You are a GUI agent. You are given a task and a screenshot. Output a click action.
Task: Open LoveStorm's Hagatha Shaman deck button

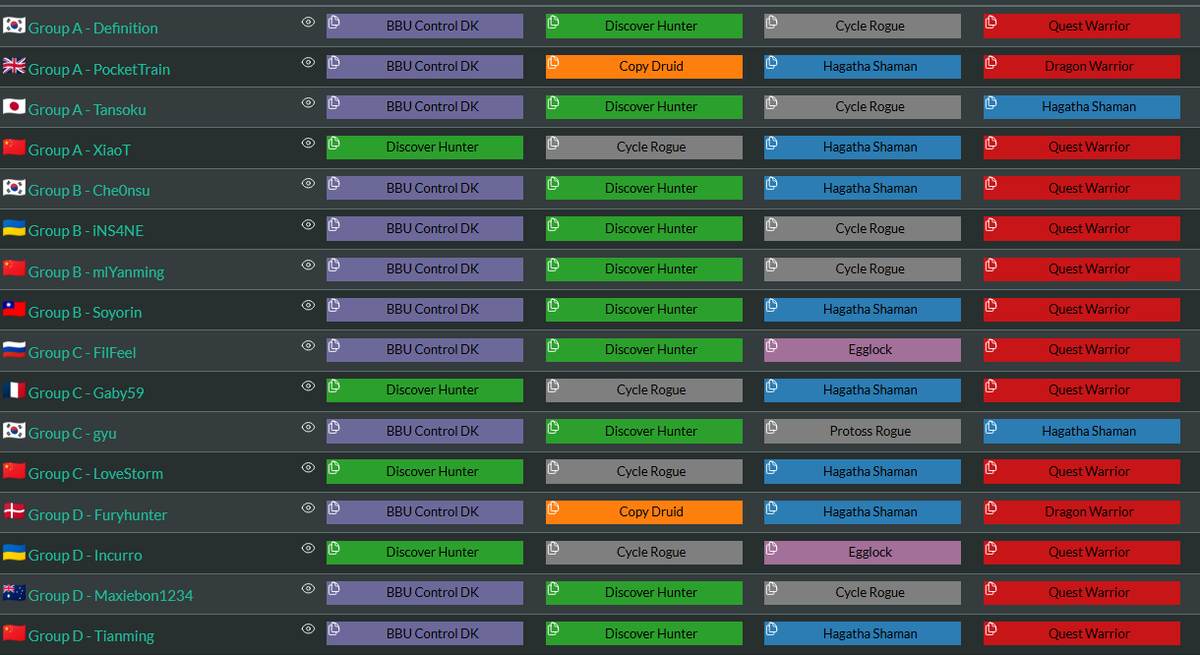click(x=862, y=472)
